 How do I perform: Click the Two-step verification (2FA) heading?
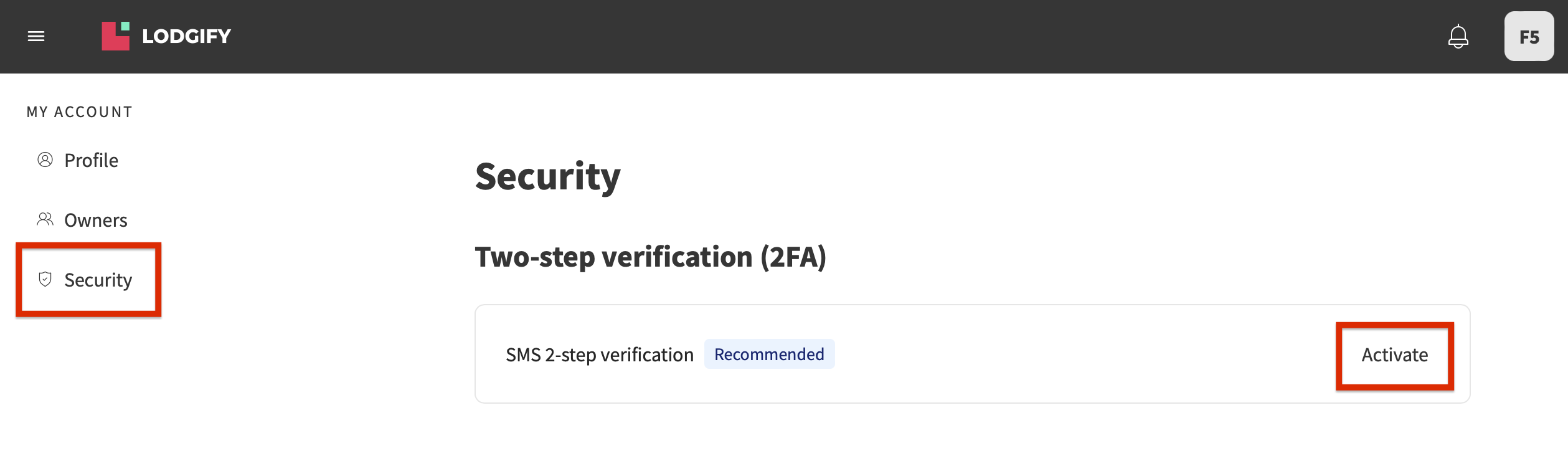[650, 257]
